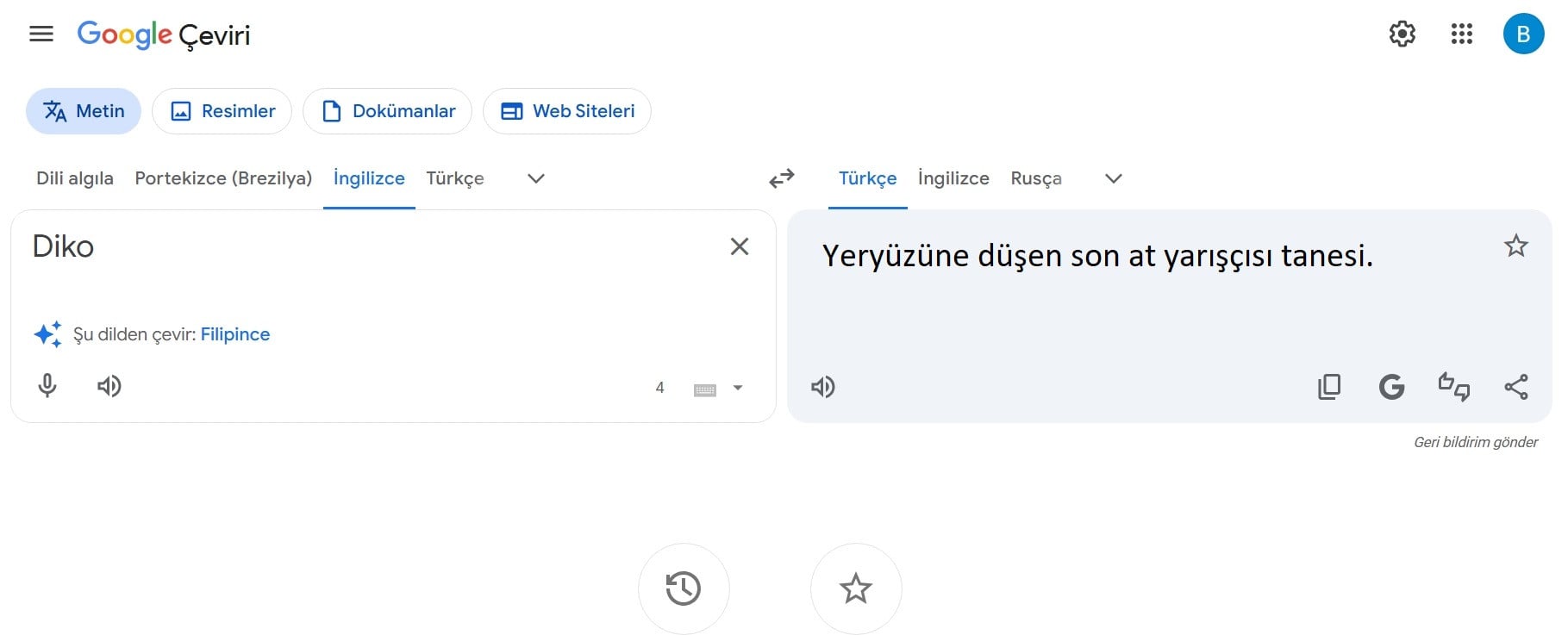1568x635 pixels.
Task: Save translation with the star toggle
Action: (1515, 246)
